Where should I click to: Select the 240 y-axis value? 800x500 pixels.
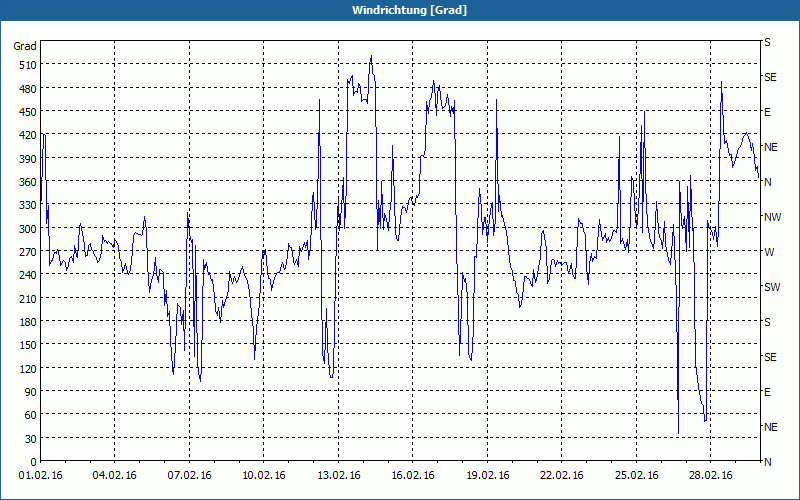pos(27,275)
